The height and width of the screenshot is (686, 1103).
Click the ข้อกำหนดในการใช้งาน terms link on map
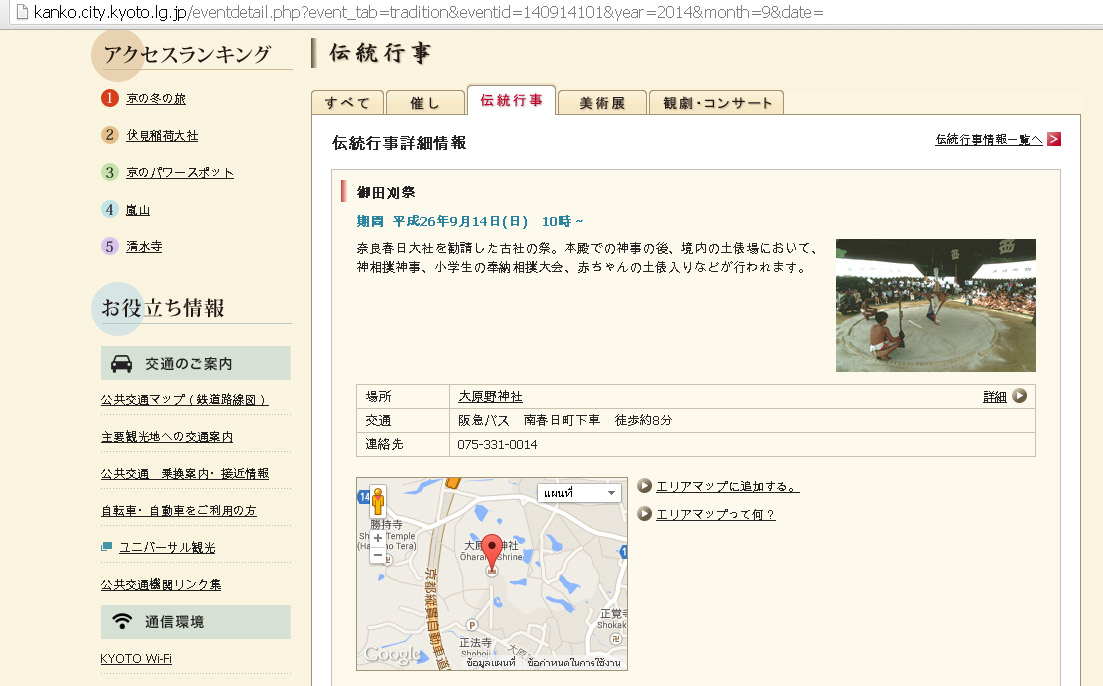pos(574,663)
